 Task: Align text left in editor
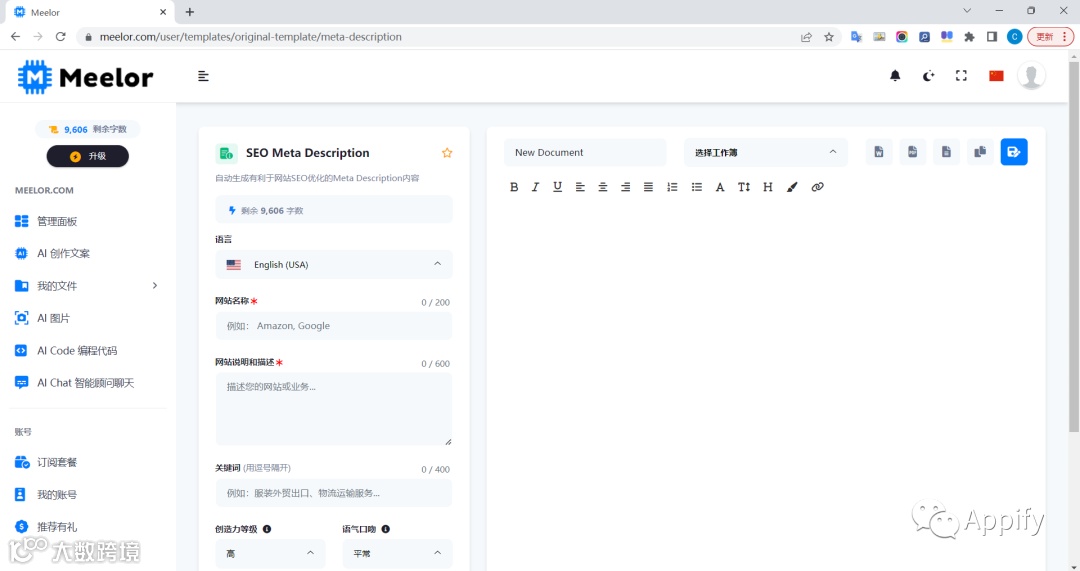click(580, 187)
